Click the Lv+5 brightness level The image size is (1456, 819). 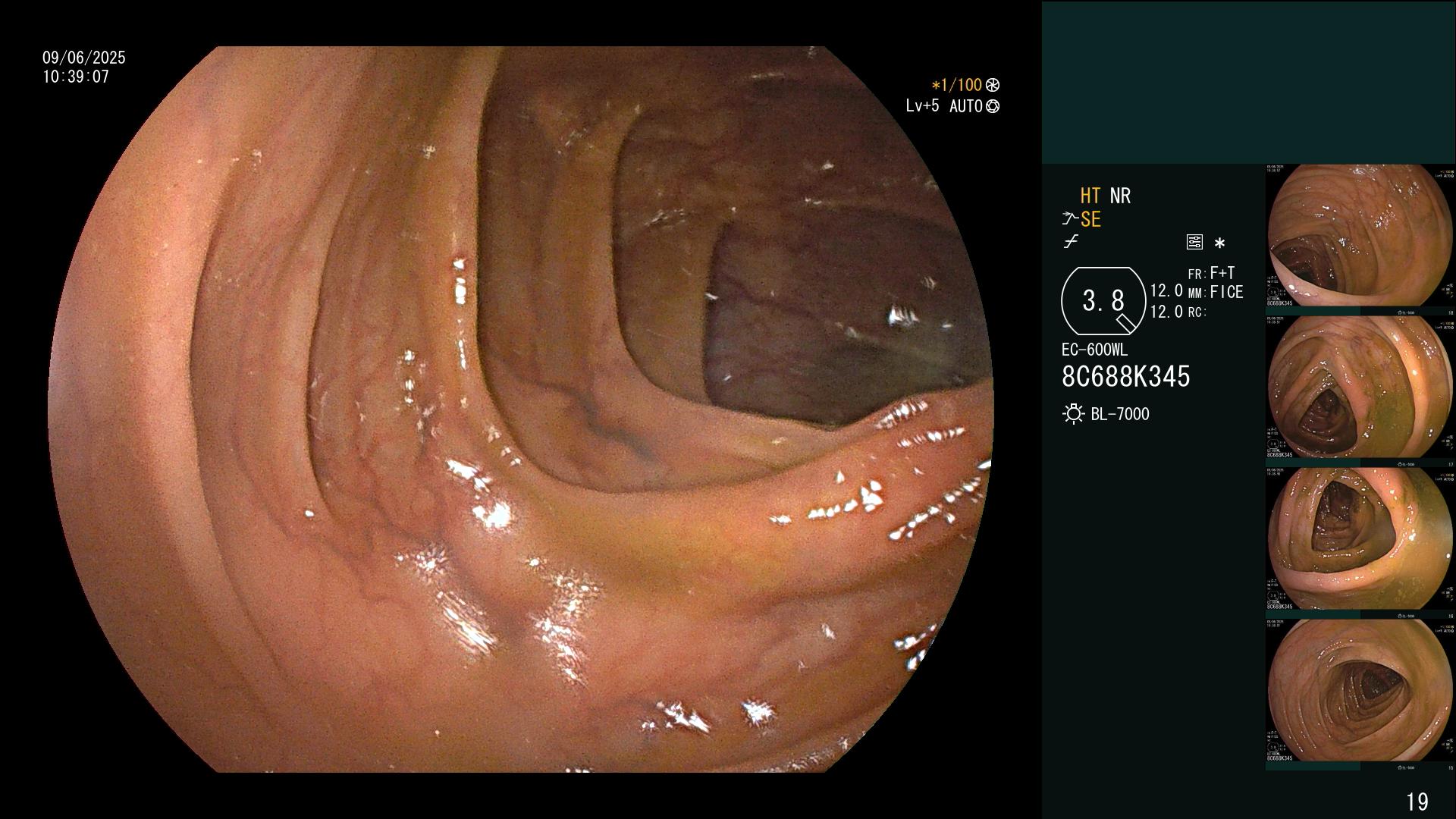pos(922,106)
